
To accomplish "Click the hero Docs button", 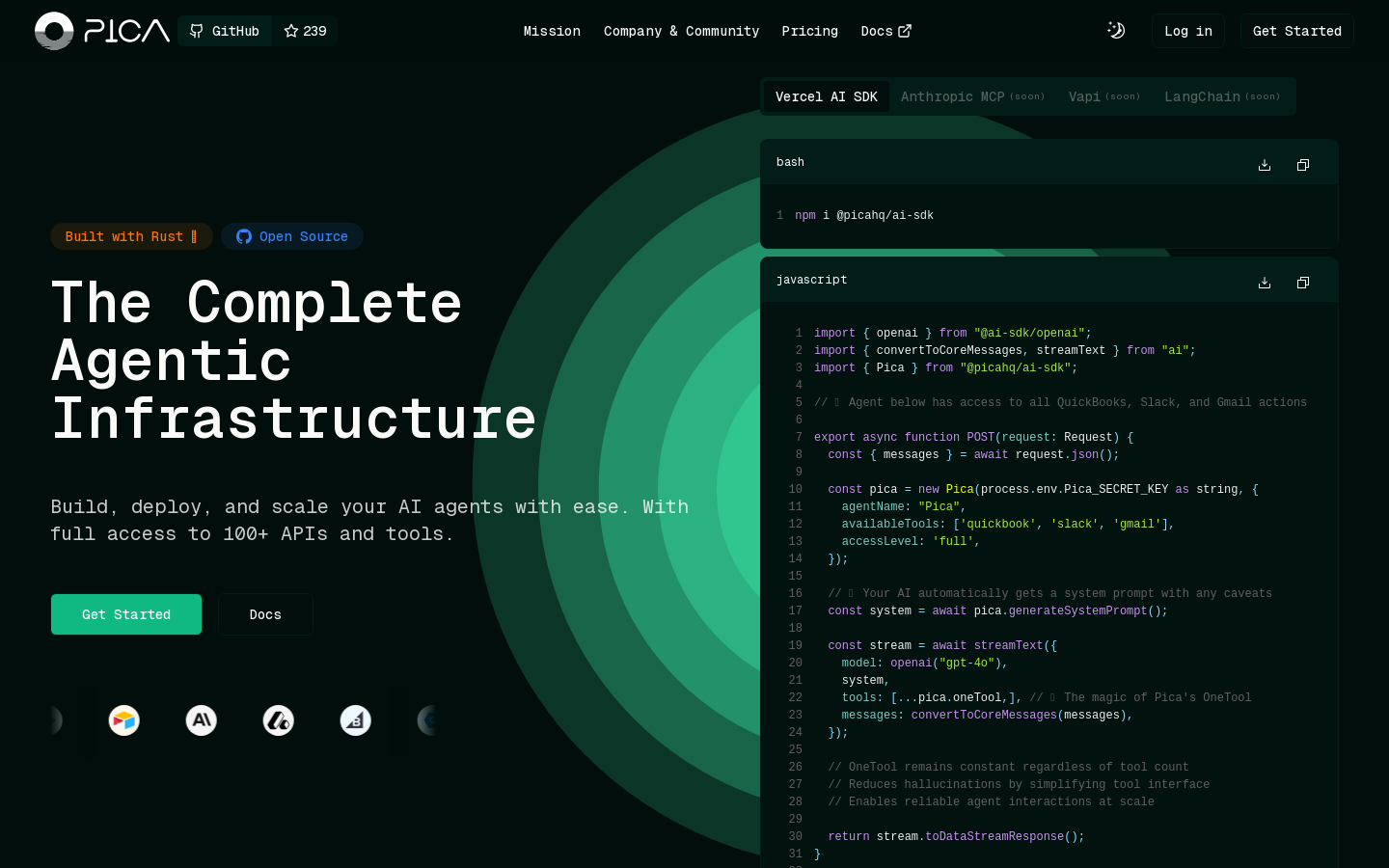I will (x=265, y=614).
